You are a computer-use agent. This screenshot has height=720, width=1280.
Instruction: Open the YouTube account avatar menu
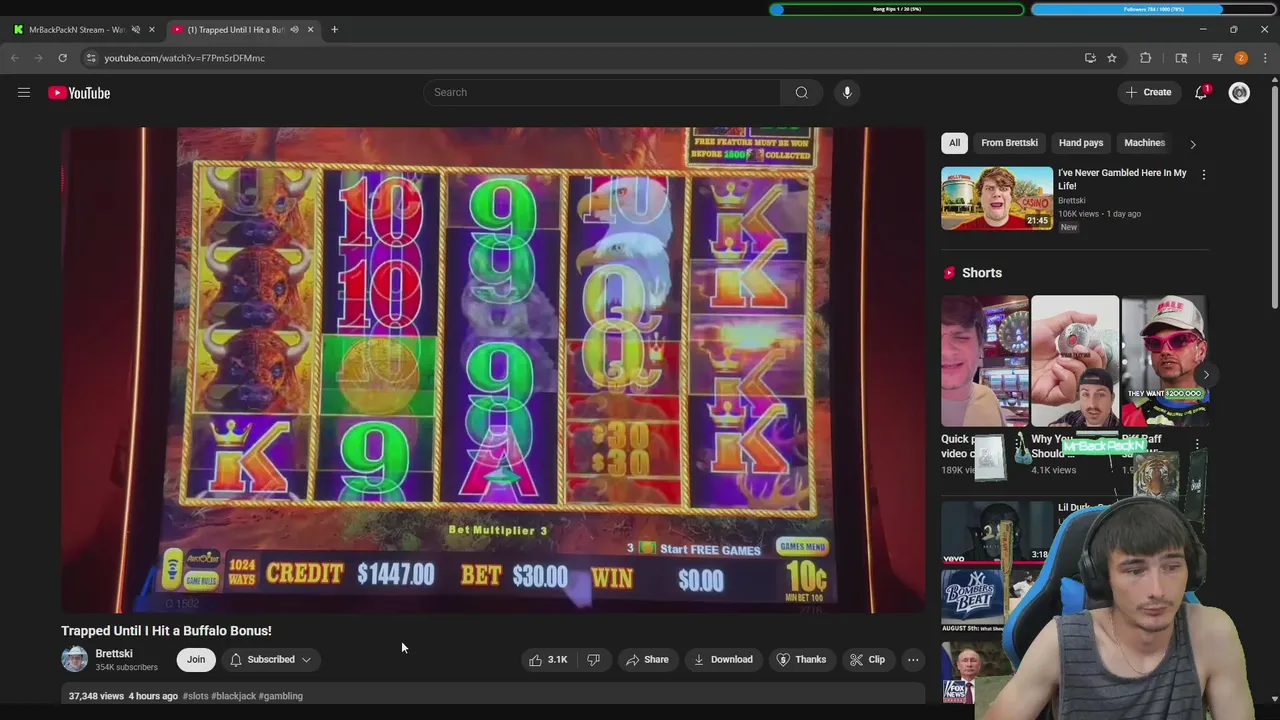pyautogui.click(x=1239, y=92)
